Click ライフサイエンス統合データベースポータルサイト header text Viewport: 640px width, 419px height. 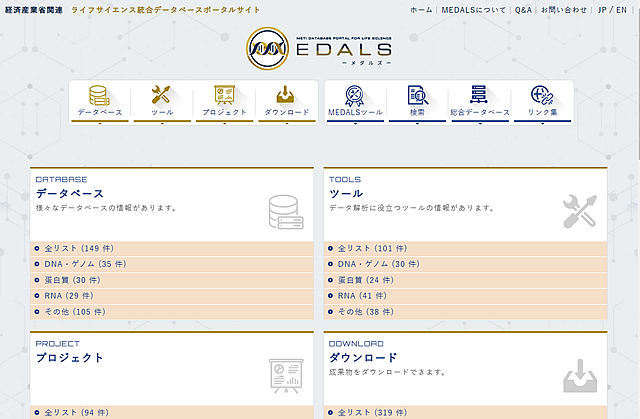point(166,10)
